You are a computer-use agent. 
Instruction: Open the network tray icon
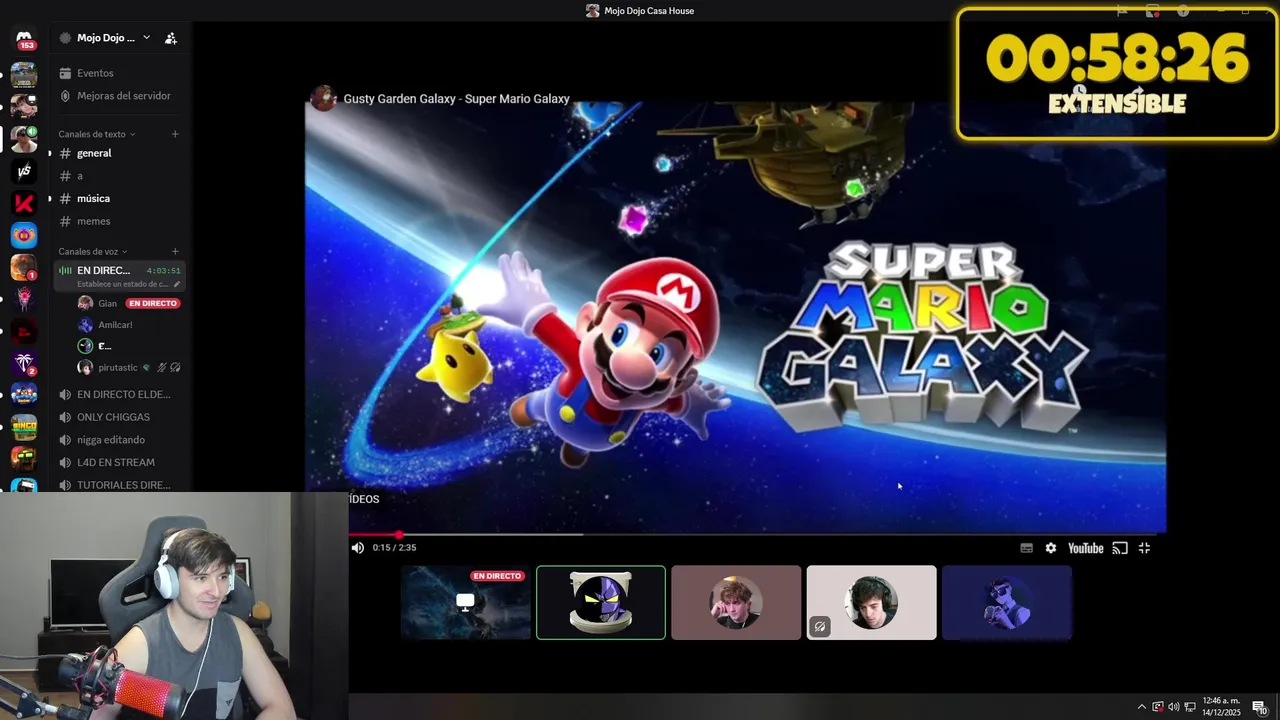pos(1190,707)
